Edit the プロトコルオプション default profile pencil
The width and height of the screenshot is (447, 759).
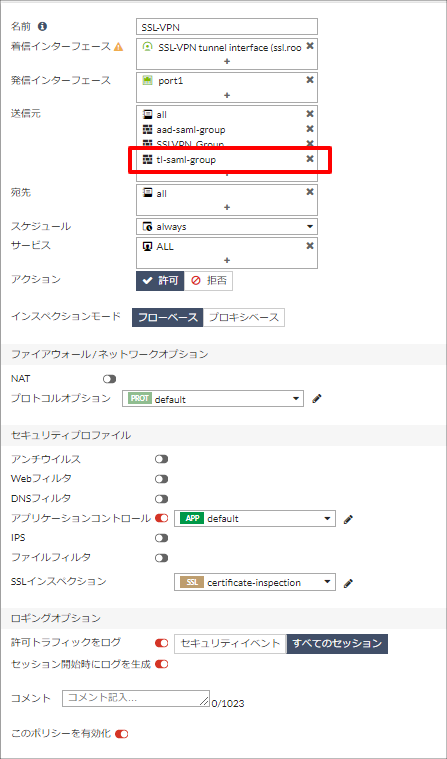pos(317,399)
